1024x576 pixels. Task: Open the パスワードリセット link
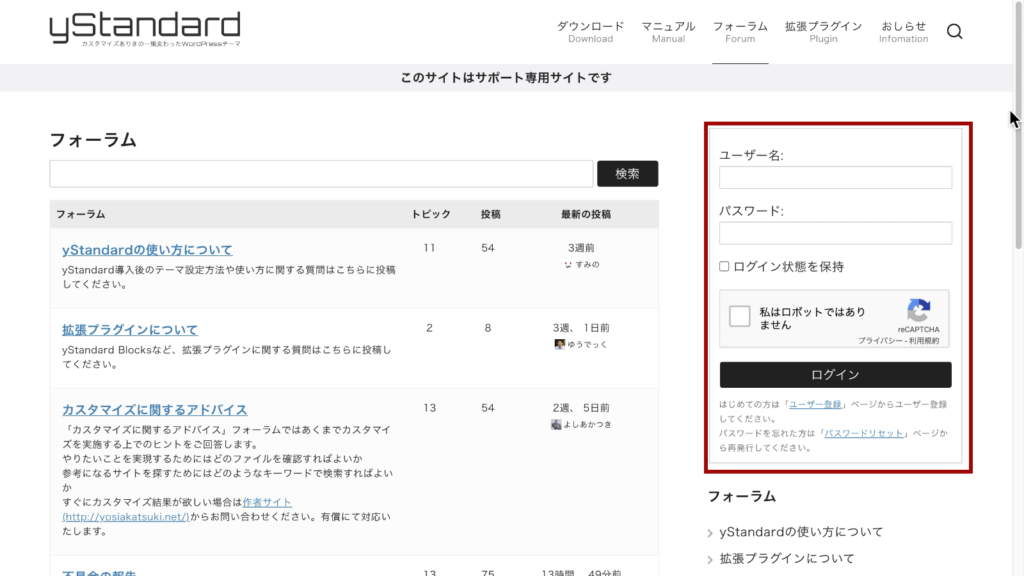[x=863, y=433]
